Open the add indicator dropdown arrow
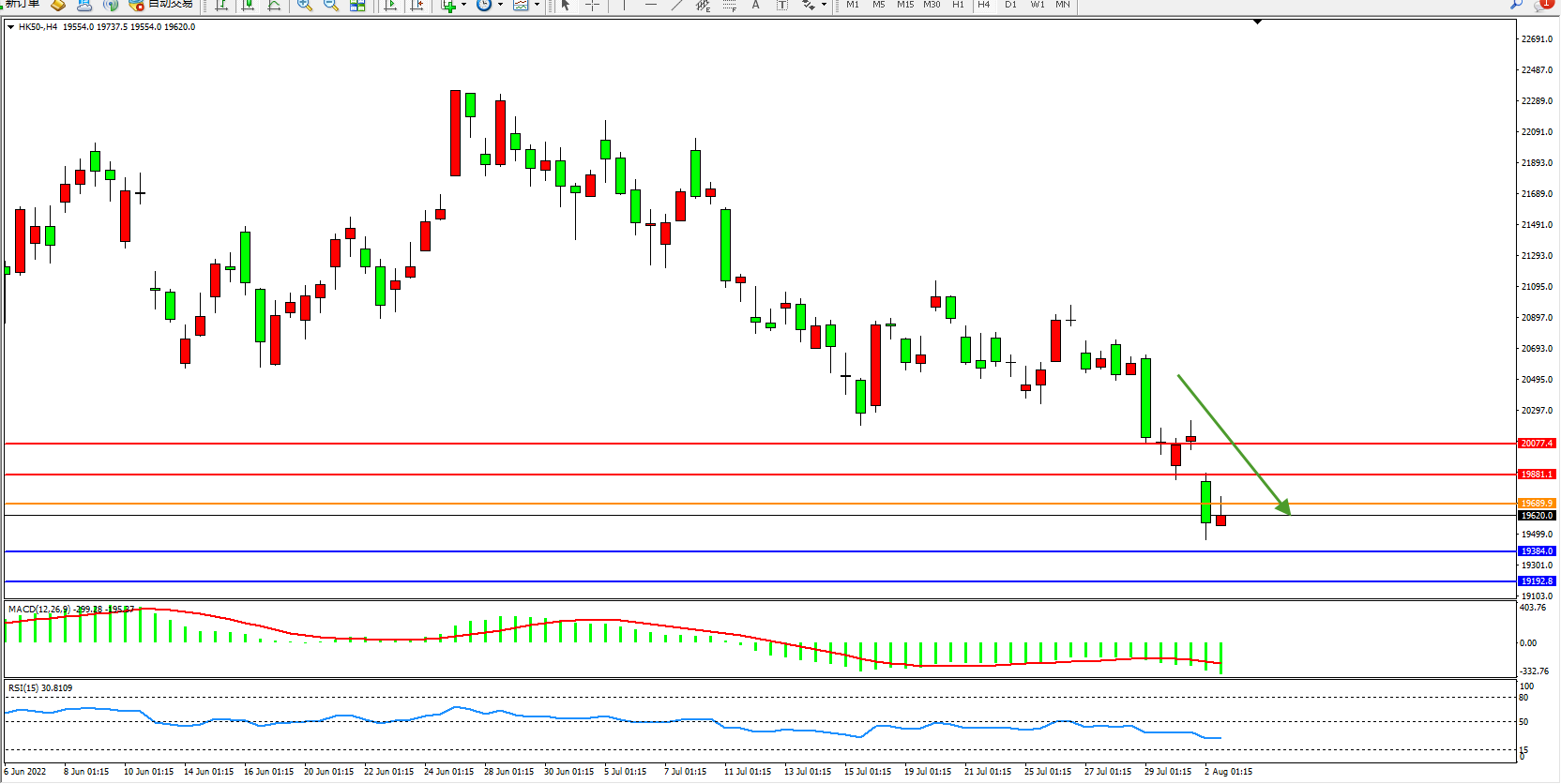The image size is (1561, 784). 463,5
